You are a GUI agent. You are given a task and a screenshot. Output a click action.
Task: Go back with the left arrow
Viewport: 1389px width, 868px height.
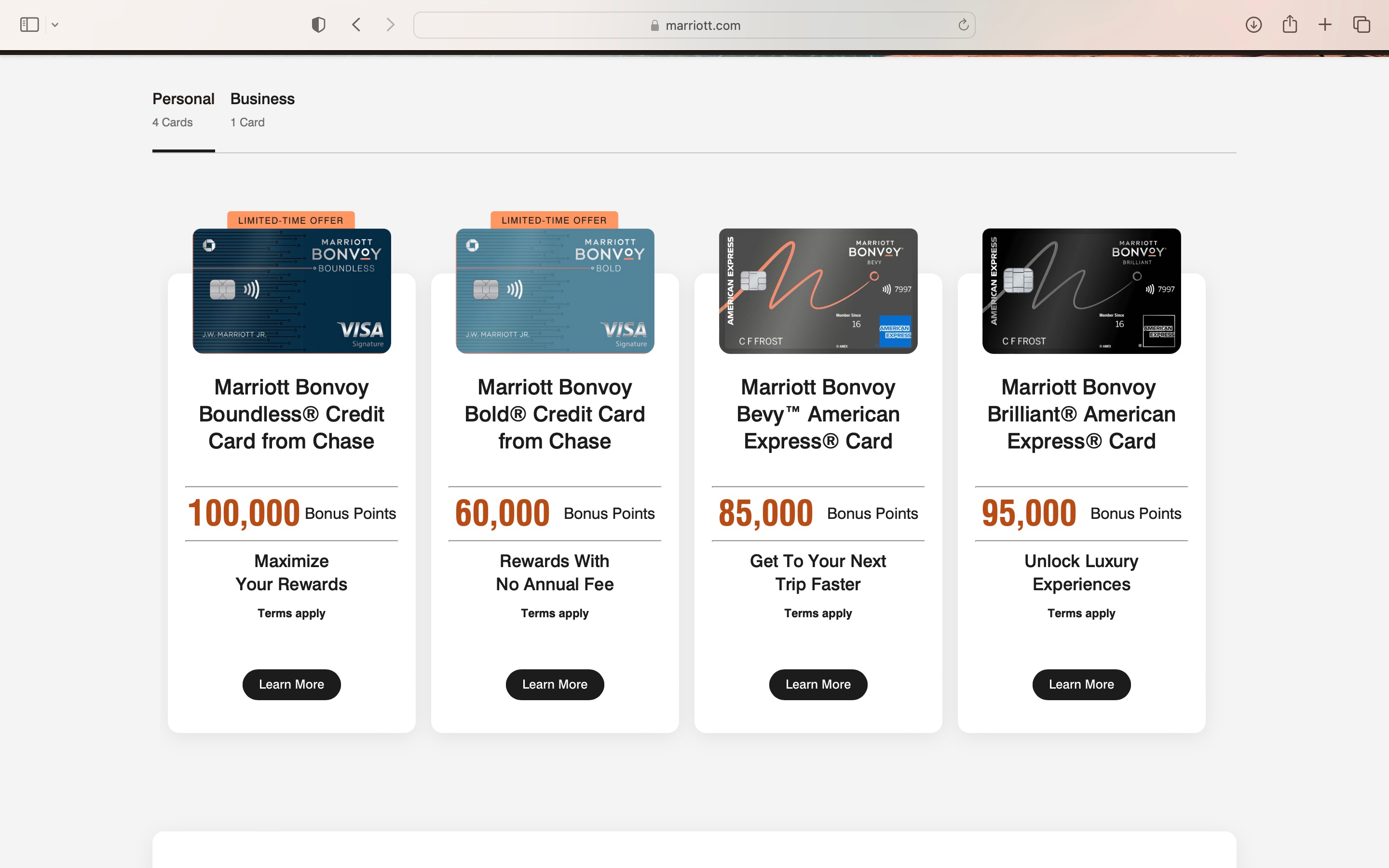[356, 25]
